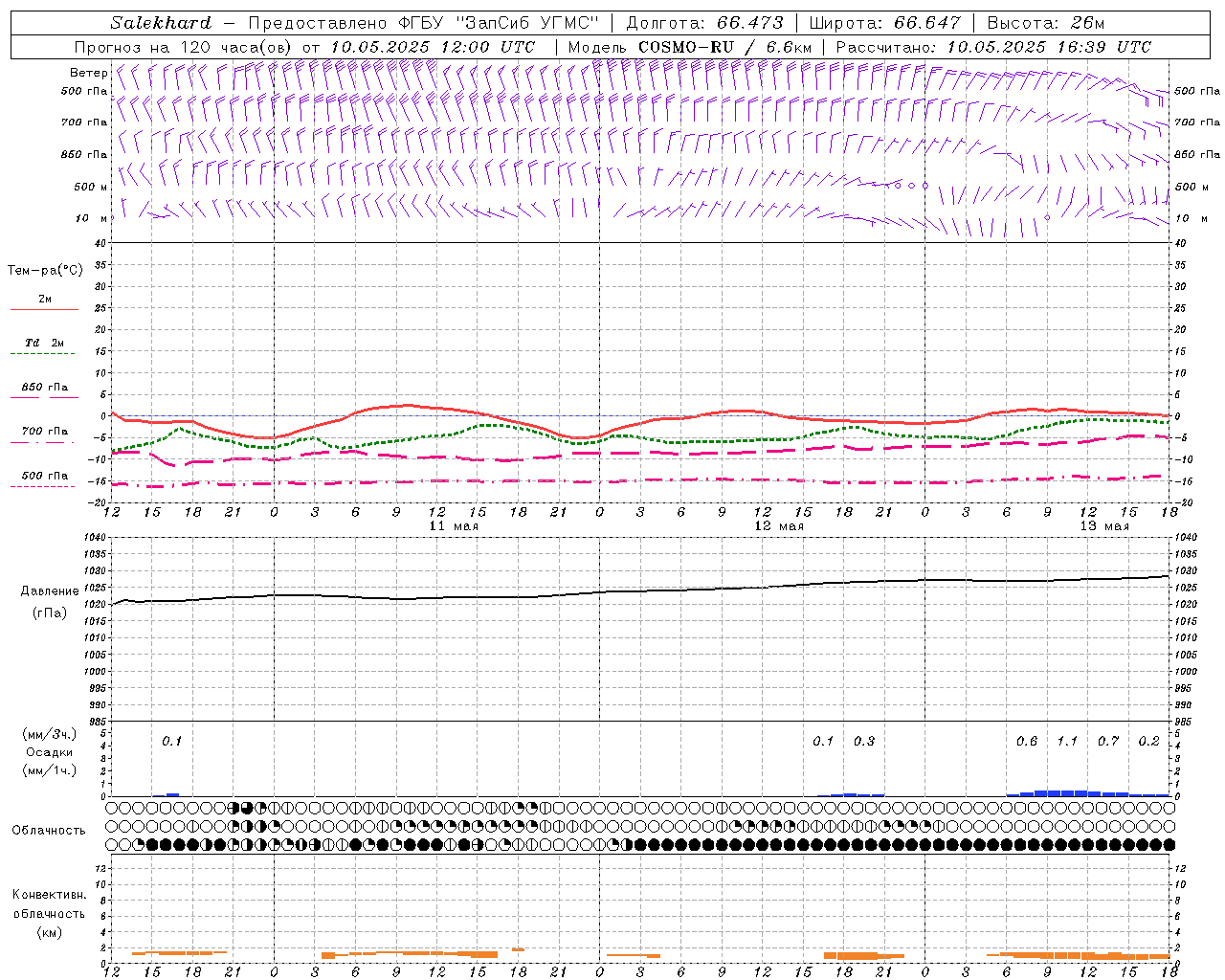
Task: Click the 0.7 precipitation amount value
Action: coord(1108,742)
